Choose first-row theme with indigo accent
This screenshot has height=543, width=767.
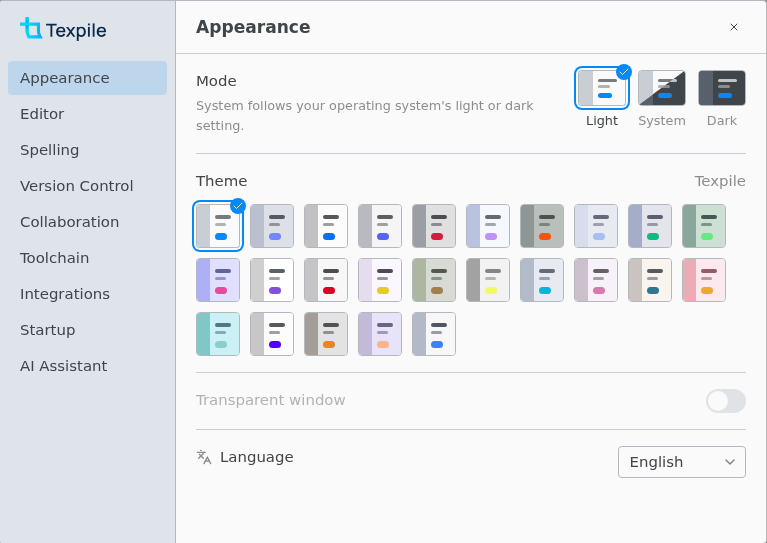tap(380, 226)
